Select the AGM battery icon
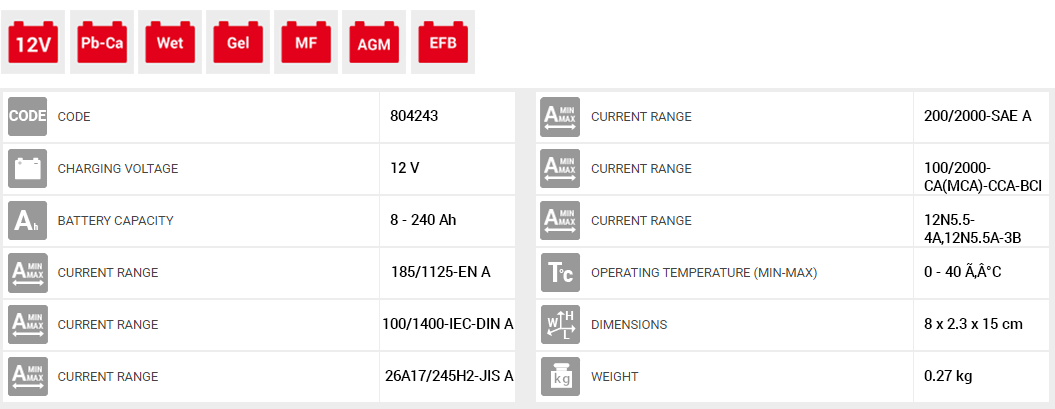Image resolution: width=1055 pixels, height=409 pixels. tap(373, 43)
